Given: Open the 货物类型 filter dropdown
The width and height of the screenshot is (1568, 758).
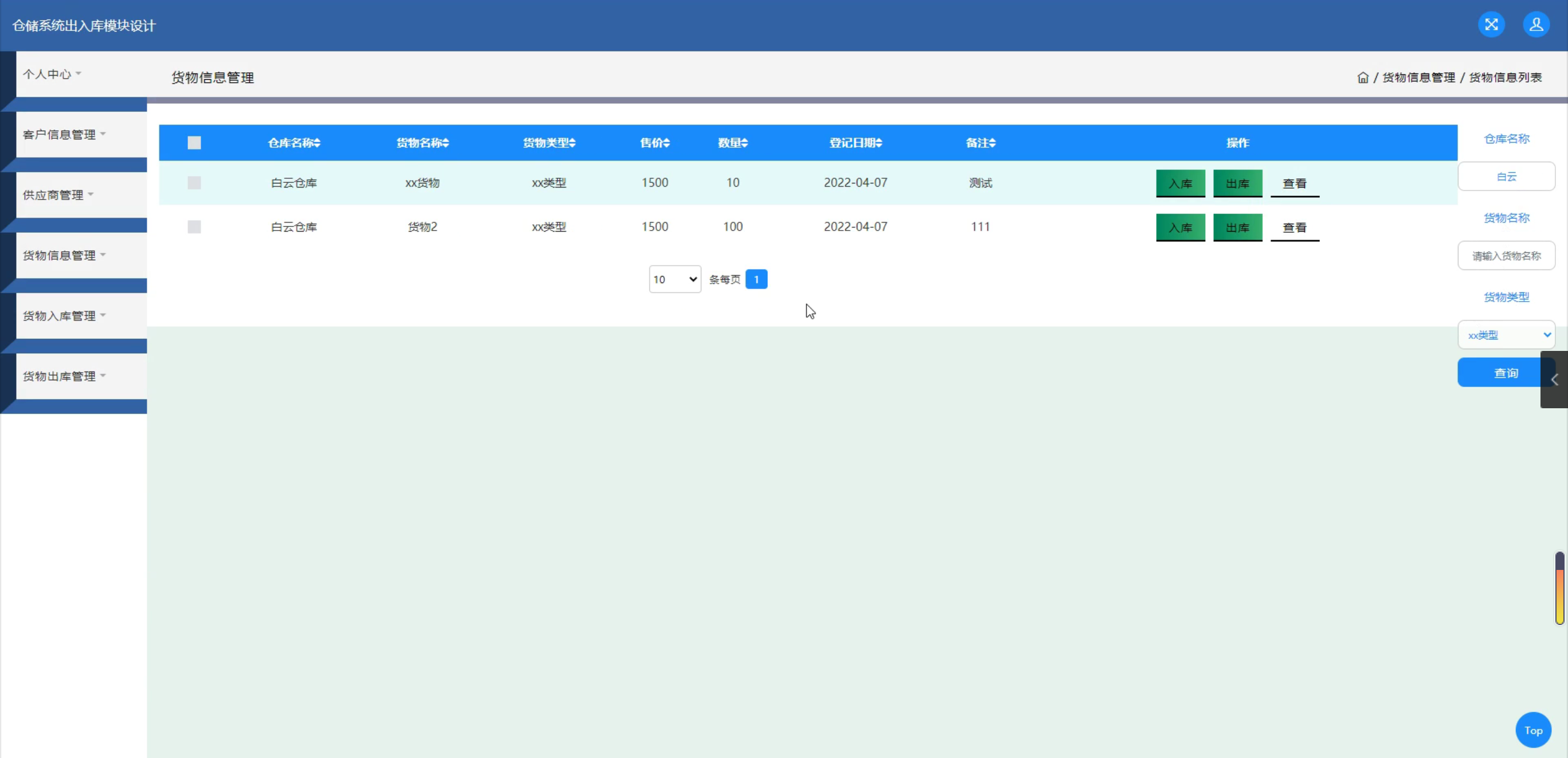Looking at the screenshot, I should [x=1506, y=335].
